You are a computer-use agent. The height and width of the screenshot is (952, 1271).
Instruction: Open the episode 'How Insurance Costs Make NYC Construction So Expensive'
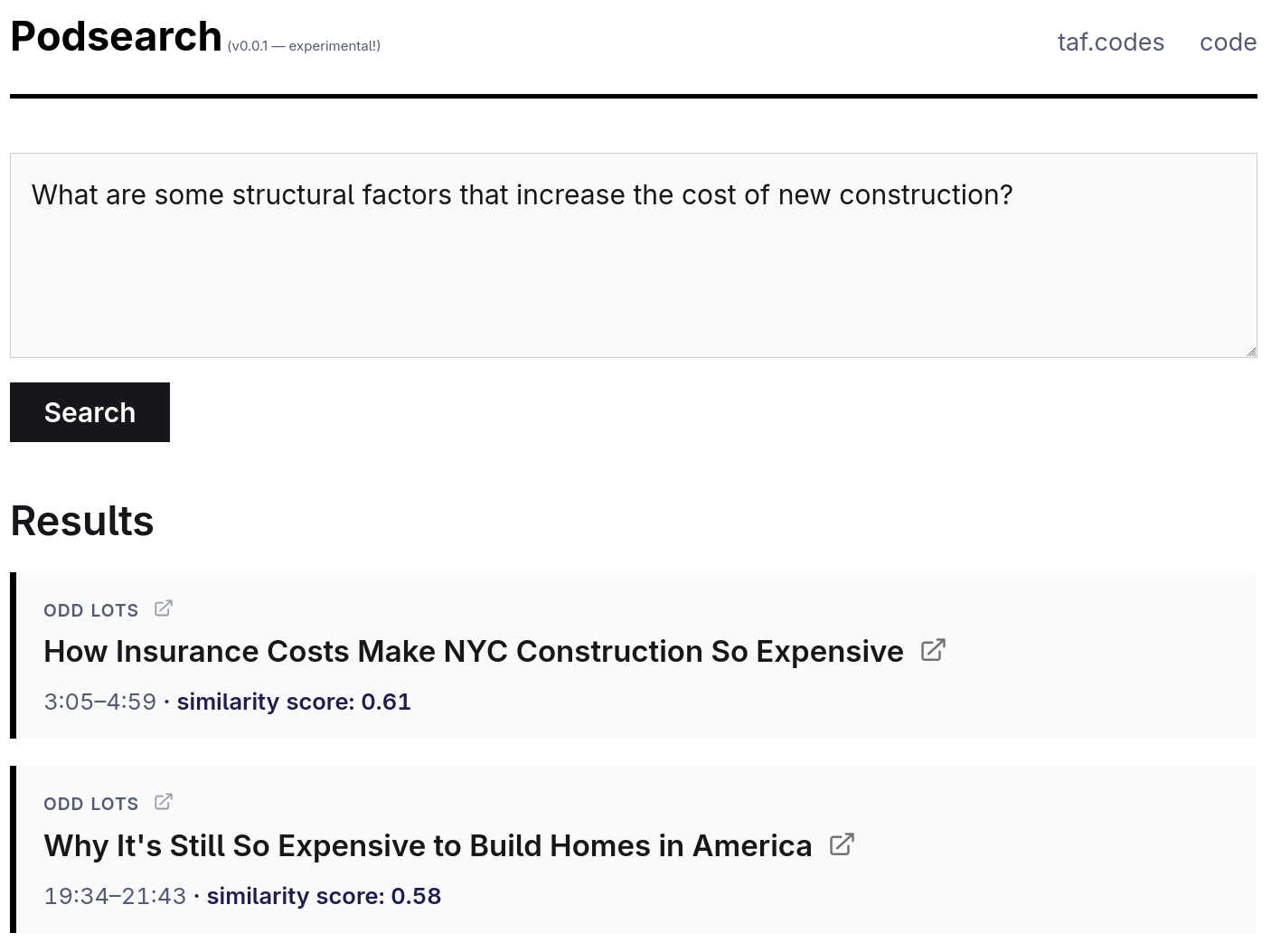(473, 651)
